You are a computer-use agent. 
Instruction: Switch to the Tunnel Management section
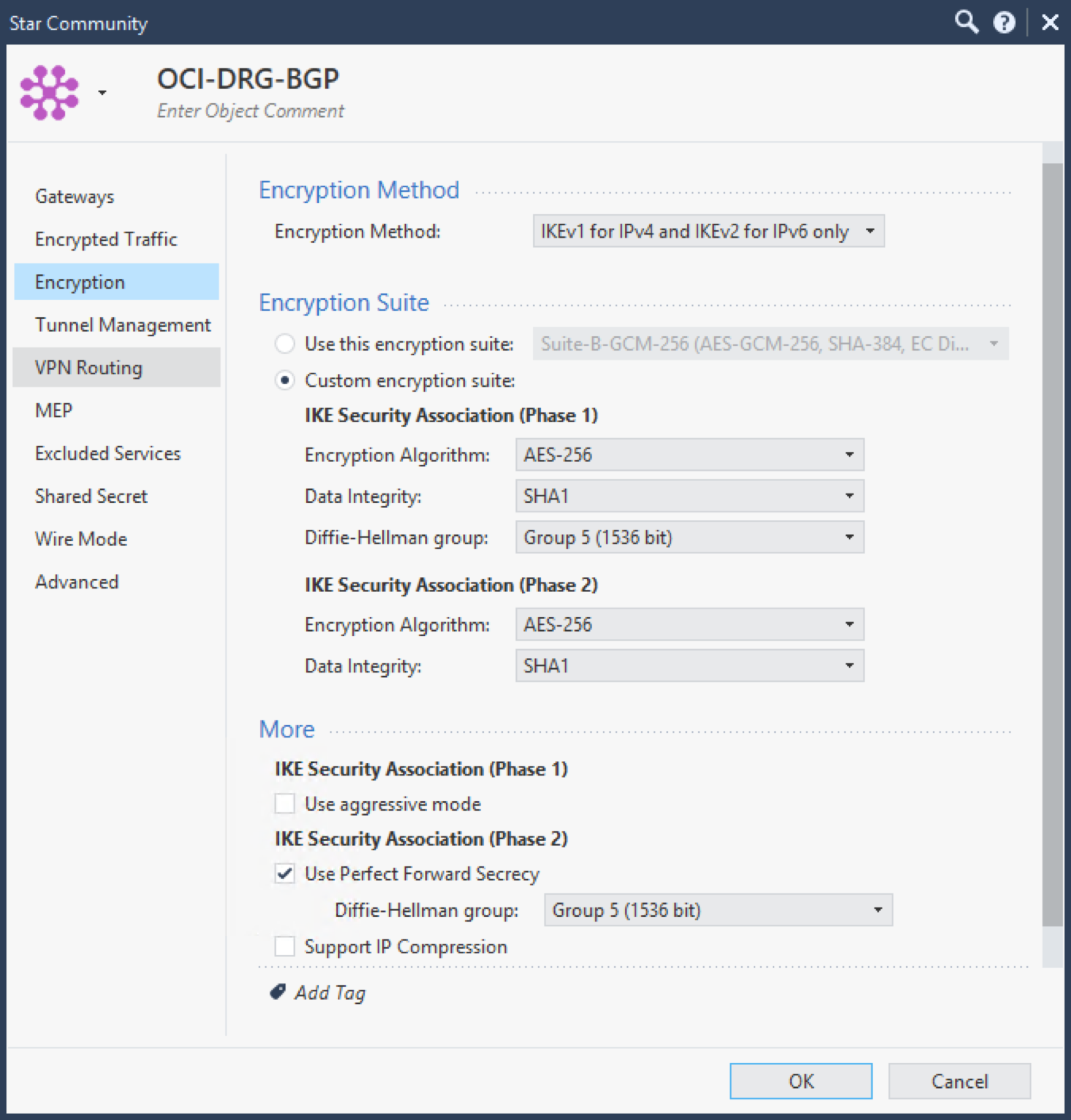pyautogui.click(x=122, y=325)
